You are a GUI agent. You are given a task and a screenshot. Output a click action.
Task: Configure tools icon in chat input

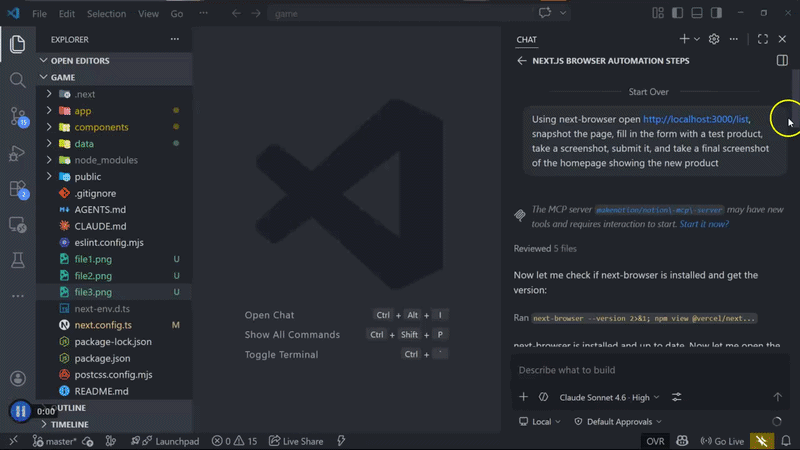677,397
